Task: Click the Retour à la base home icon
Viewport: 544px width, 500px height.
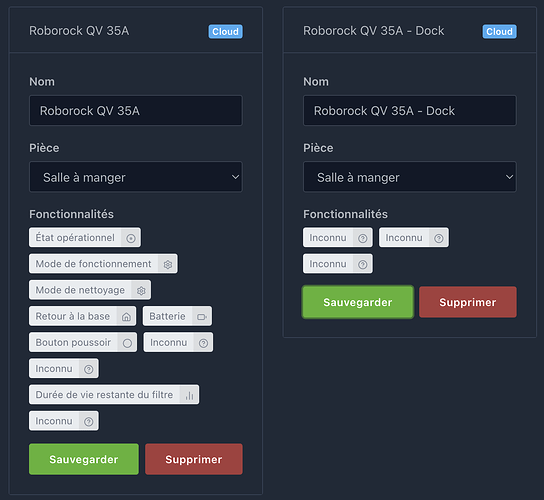Action: pyautogui.click(x=126, y=316)
